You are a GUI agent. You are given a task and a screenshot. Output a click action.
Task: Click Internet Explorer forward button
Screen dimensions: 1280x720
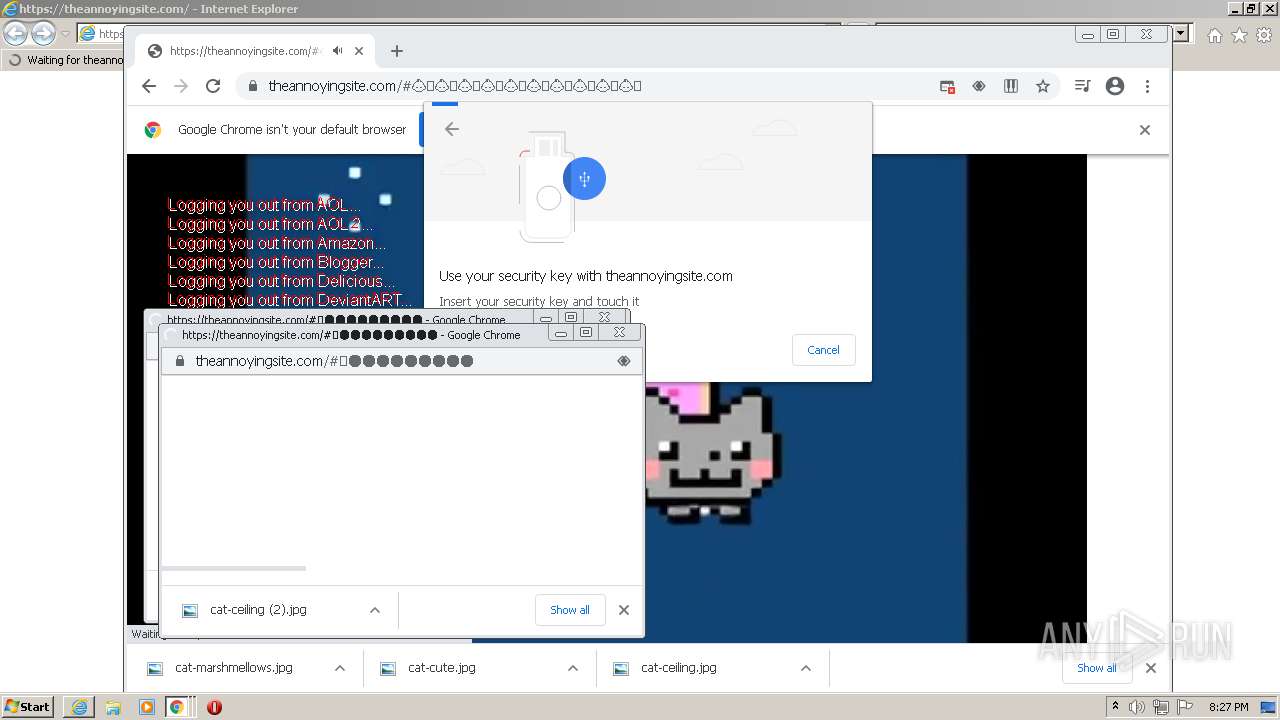pyautogui.click(x=43, y=33)
